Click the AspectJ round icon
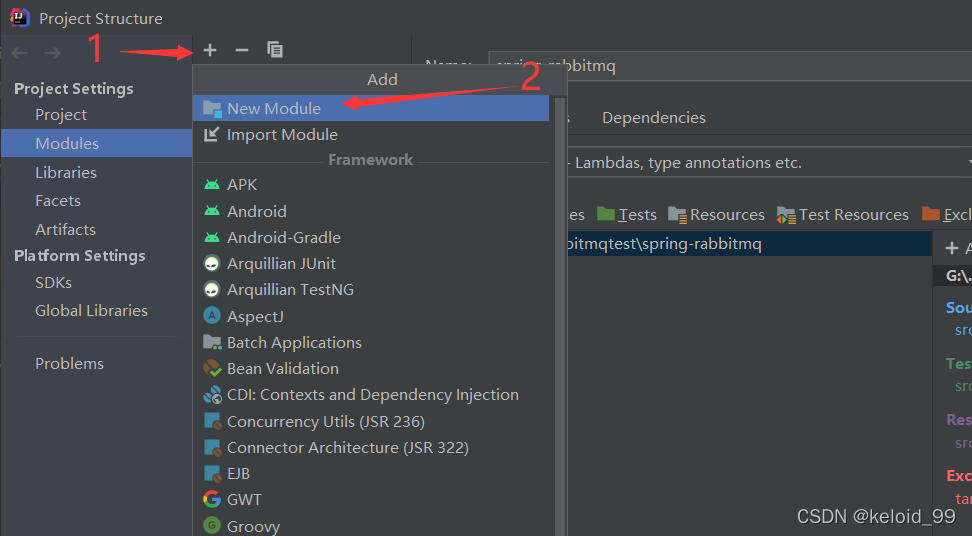Screen dimensions: 972x536 (x=212, y=316)
